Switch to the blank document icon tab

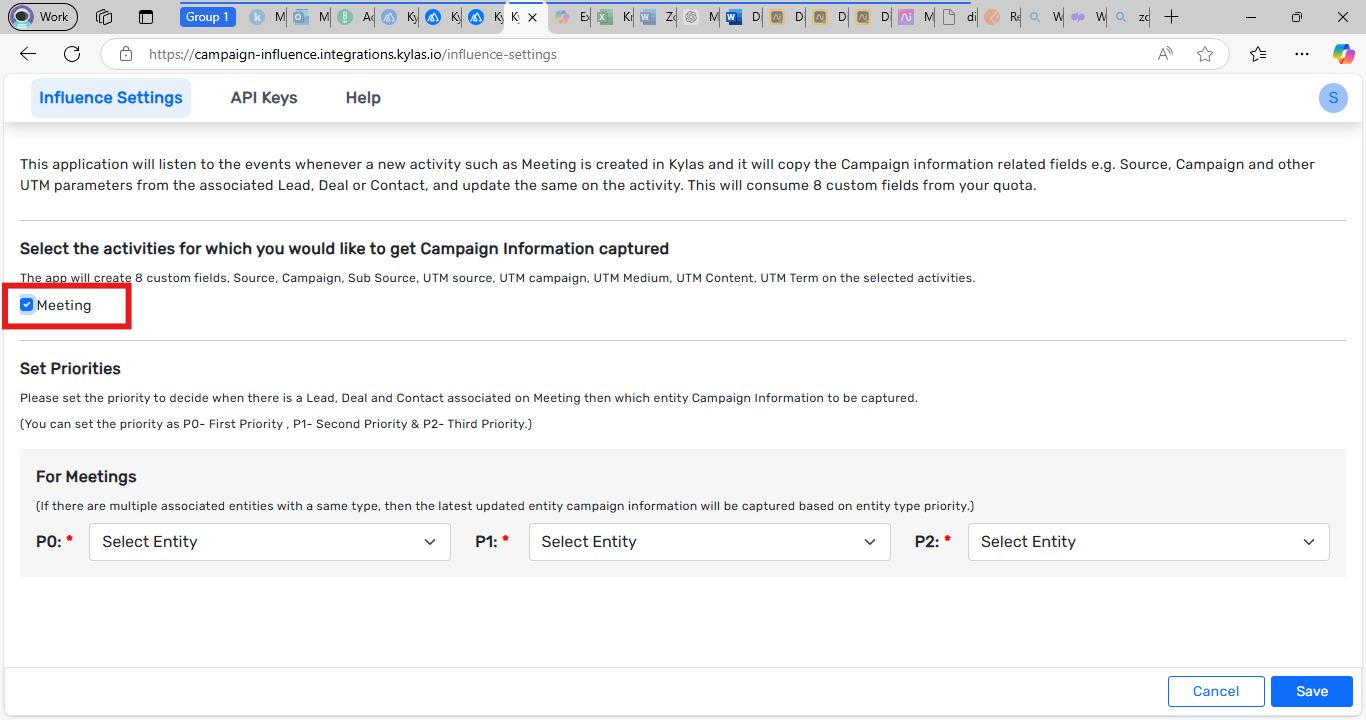pos(959,17)
